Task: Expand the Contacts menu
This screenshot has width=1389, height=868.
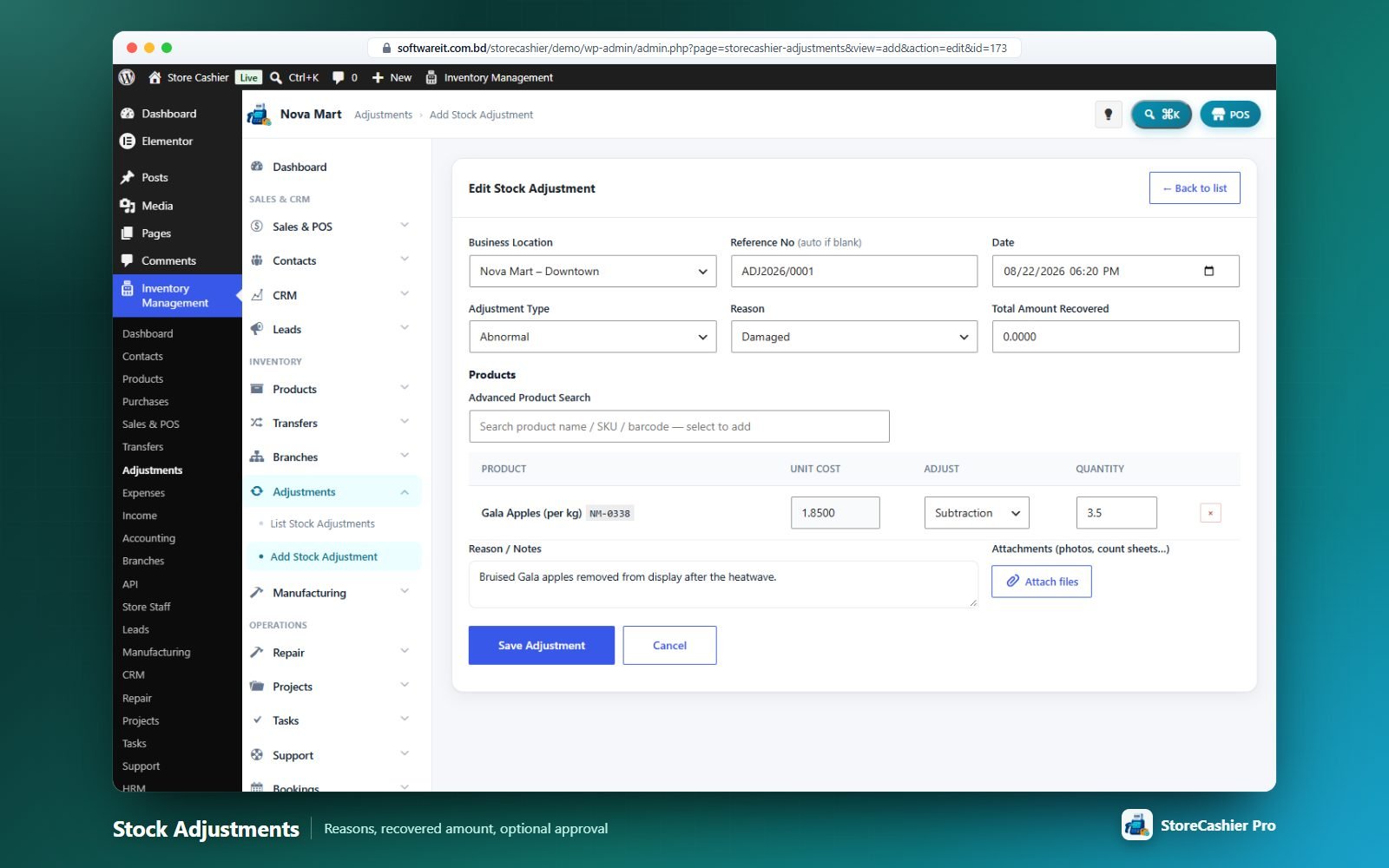Action: [331, 260]
